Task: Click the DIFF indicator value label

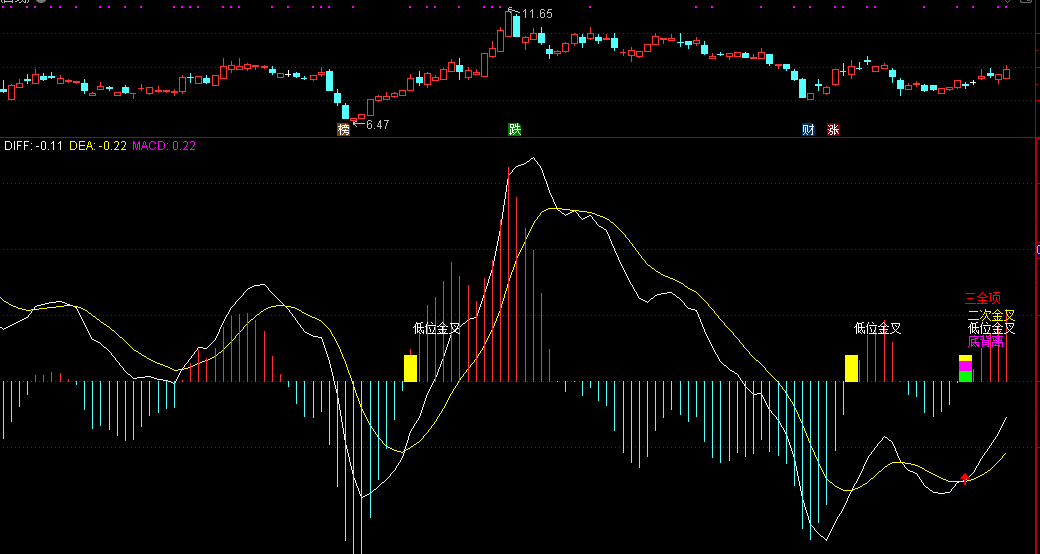Action: (33, 146)
